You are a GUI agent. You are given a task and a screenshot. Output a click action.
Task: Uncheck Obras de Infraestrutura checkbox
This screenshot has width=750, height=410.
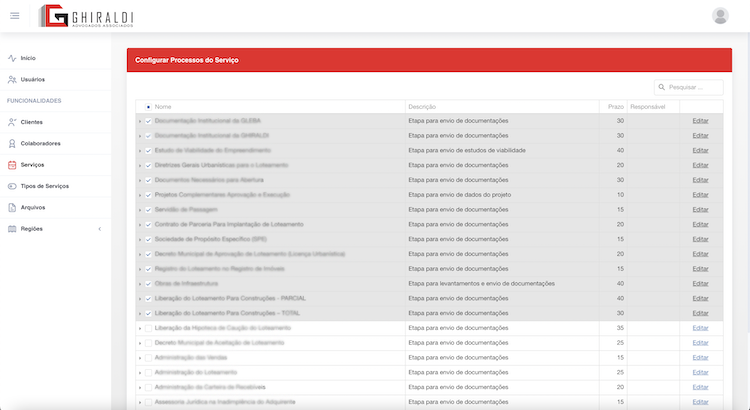(148, 284)
